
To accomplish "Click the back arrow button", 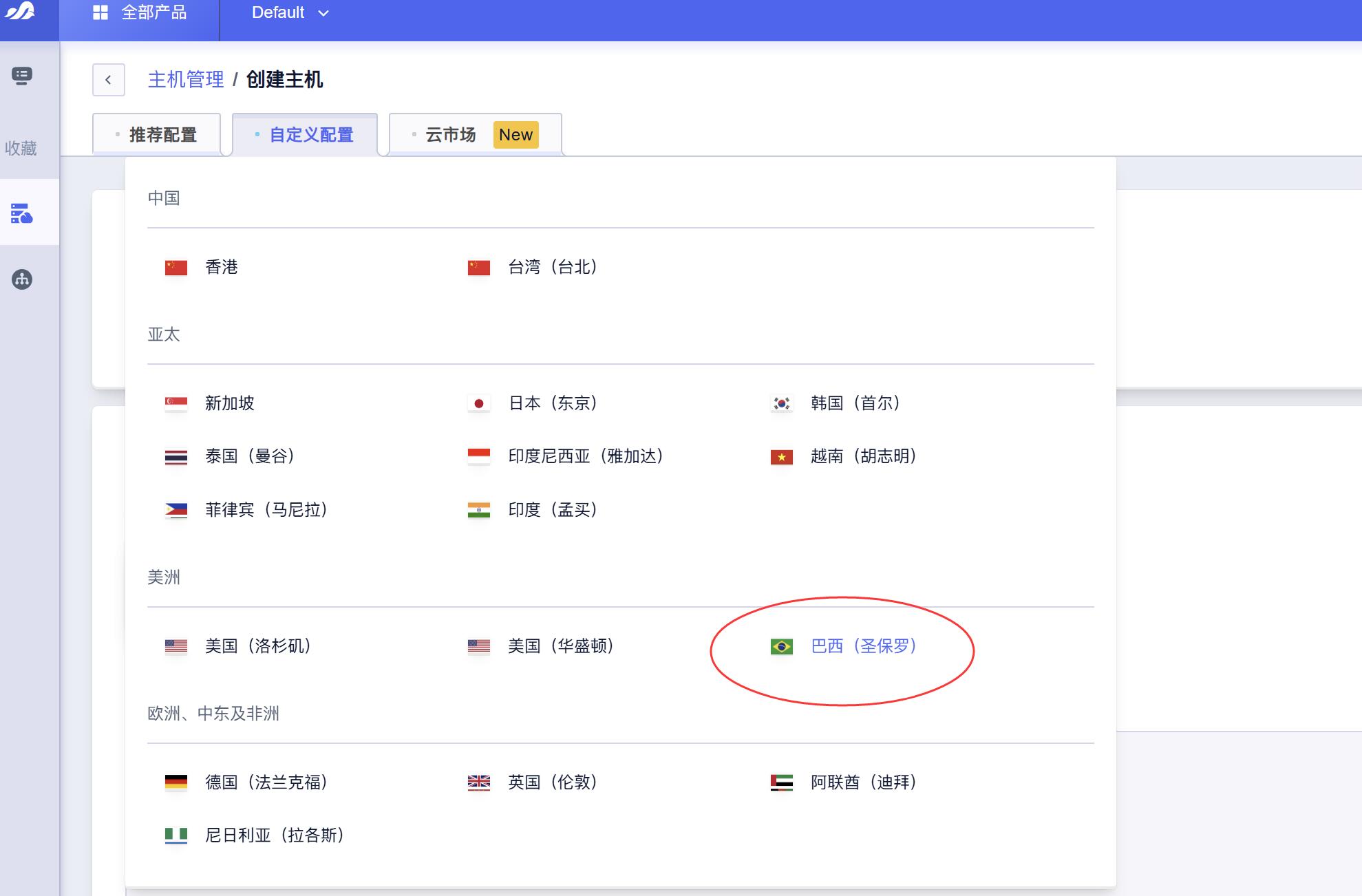I will 108,80.
